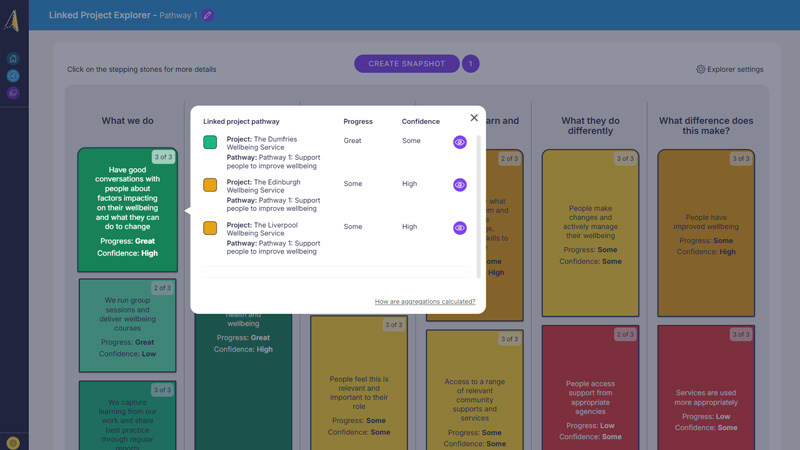The image size is (800, 450).
Task: View the Edinburgh Wellbeing Service project via eye icon
Action: pos(460,185)
